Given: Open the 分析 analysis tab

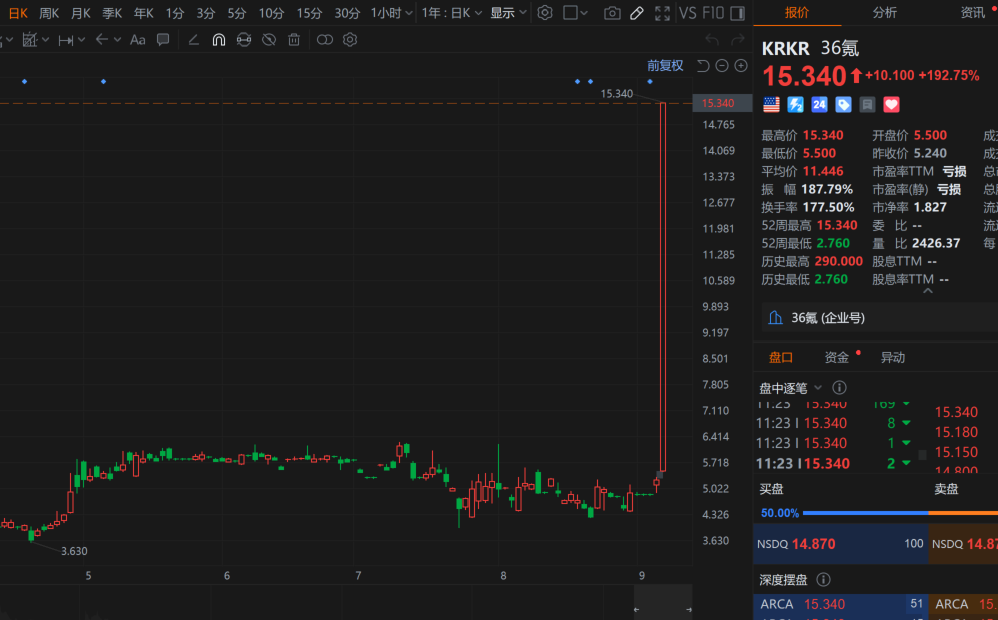Looking at the screenshot, I should click(884, 13).
